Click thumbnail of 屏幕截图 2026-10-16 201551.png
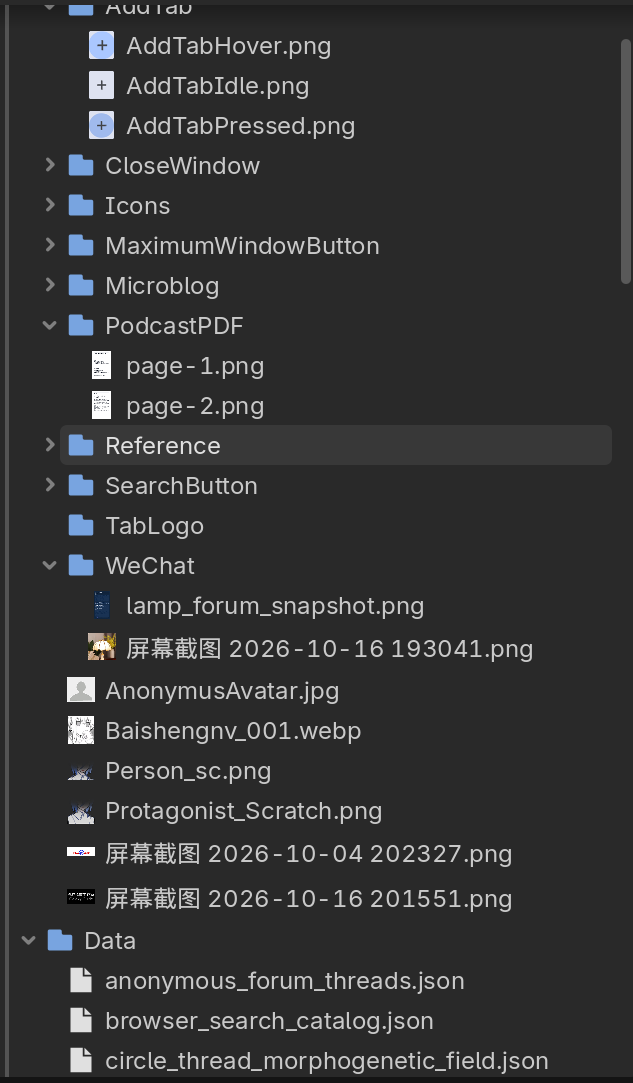 pos(81,897)
